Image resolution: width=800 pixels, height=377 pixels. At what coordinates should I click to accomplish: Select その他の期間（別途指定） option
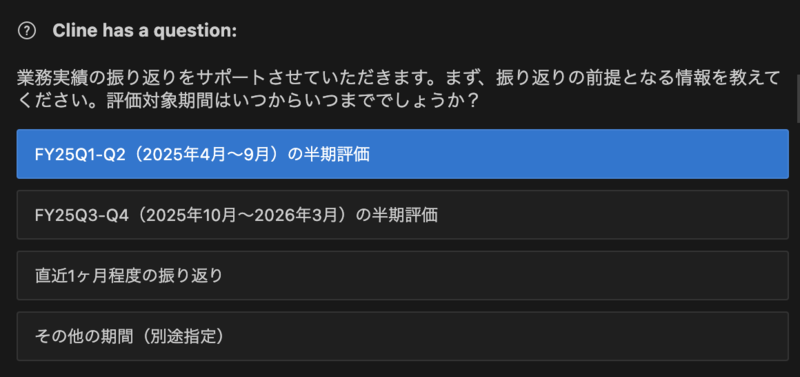(403, 336)
